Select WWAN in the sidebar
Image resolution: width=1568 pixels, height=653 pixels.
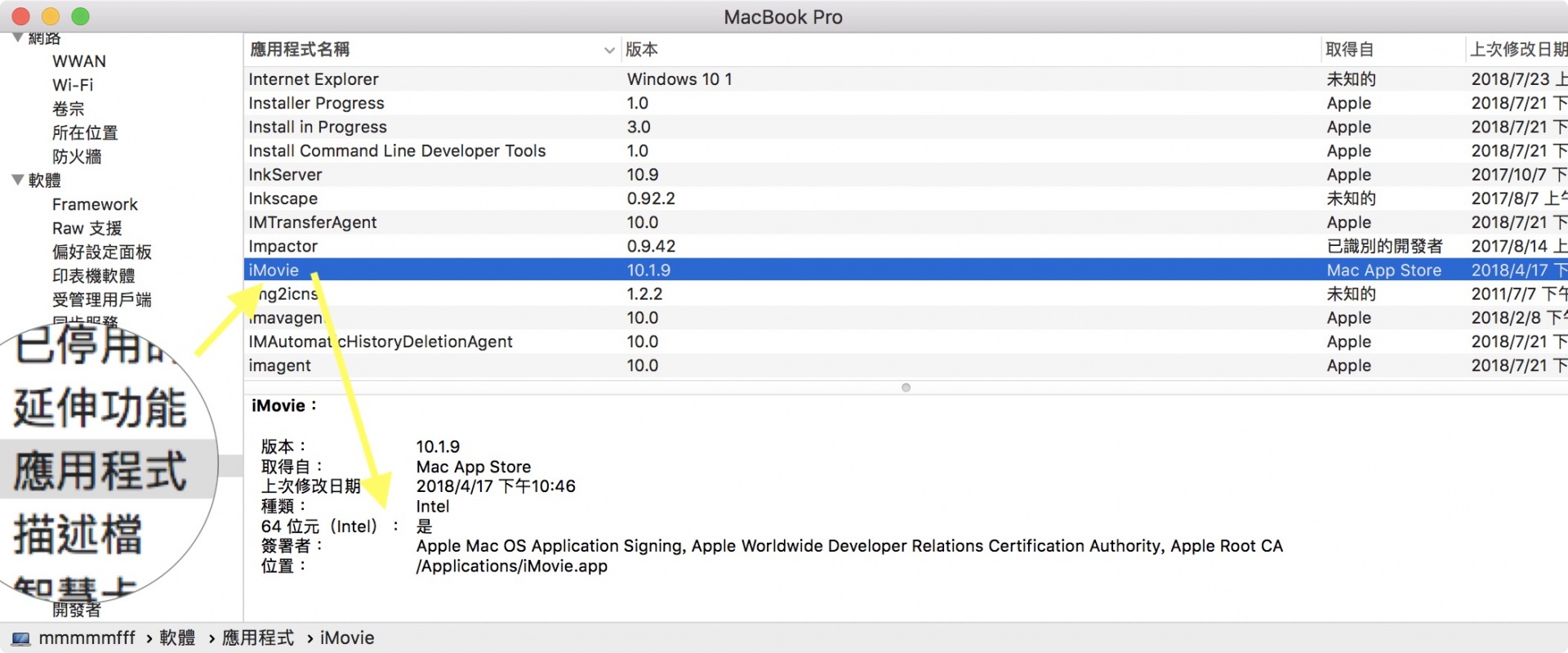(79, 61)
